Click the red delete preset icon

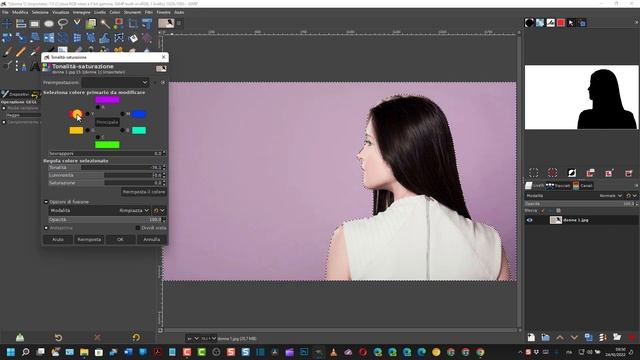[x=97, y=338]
